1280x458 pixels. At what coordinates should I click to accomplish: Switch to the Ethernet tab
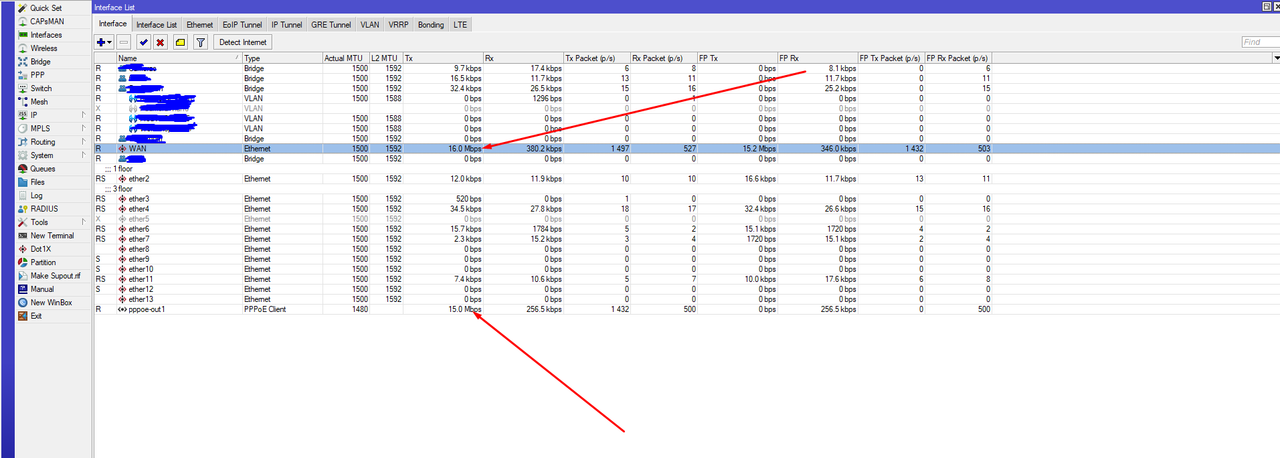[x=200, y=23]
